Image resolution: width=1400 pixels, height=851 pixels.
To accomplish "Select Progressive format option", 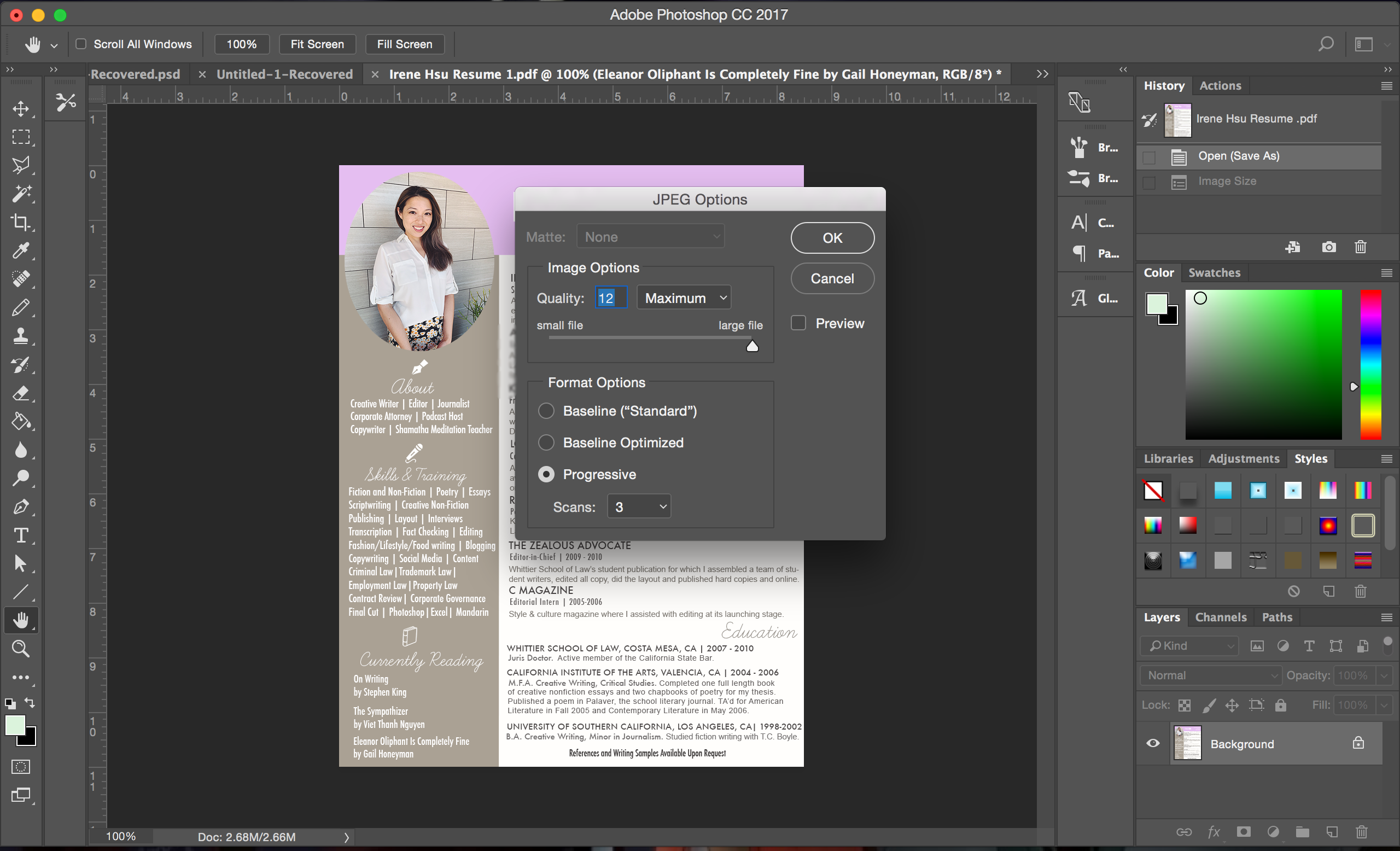I will (x=546, y=474).
